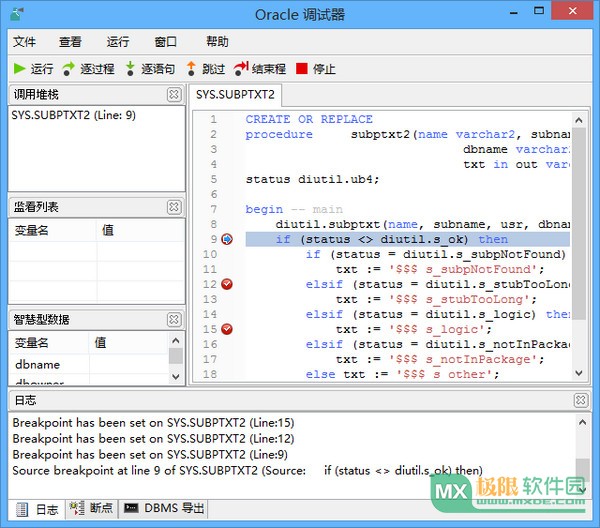Click the code editor vertical scrollbar thumb

click(x=579, y=223)
